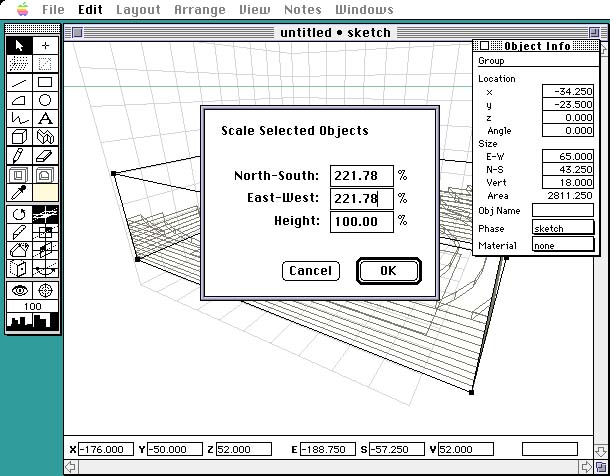Choose the Rectangle tool
Image resolution: width=610 pixels, height=476 pixels.
coord(45,82)
